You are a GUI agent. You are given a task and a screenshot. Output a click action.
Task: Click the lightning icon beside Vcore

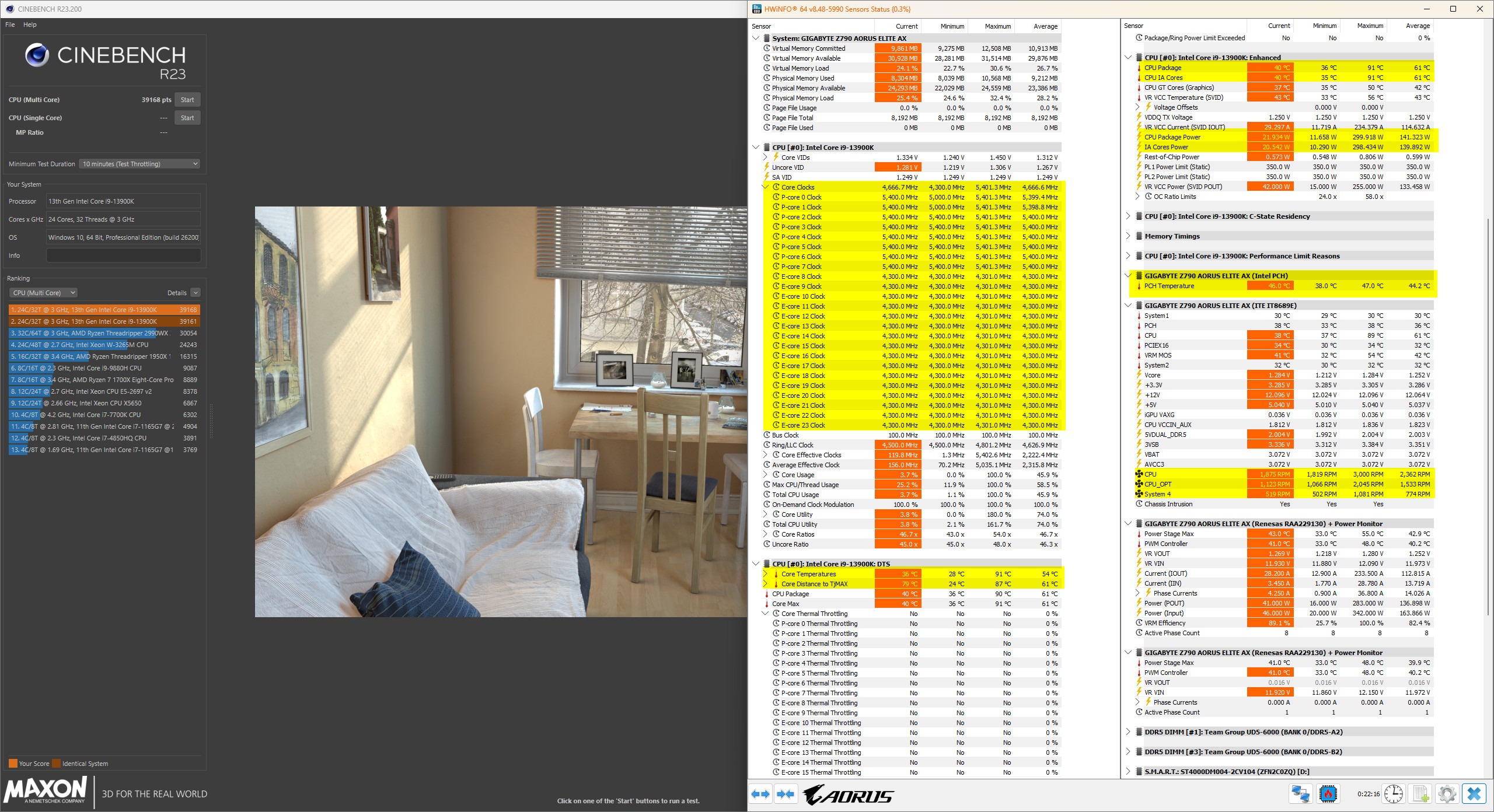click(x=1139, y=375)
